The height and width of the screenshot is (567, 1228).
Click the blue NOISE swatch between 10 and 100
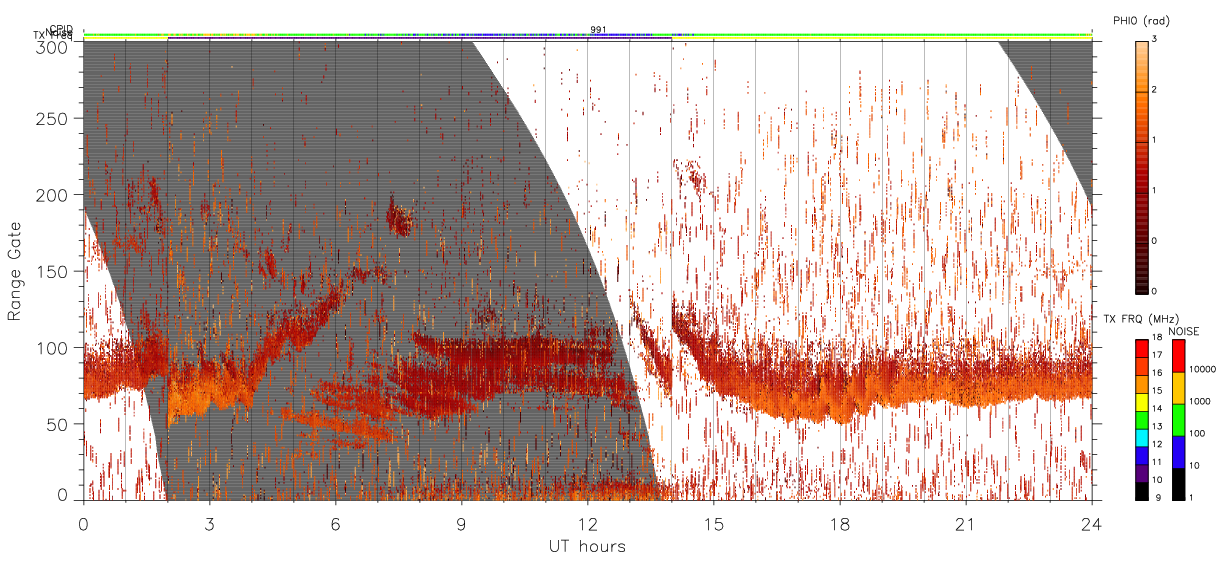pos(1178,452)
